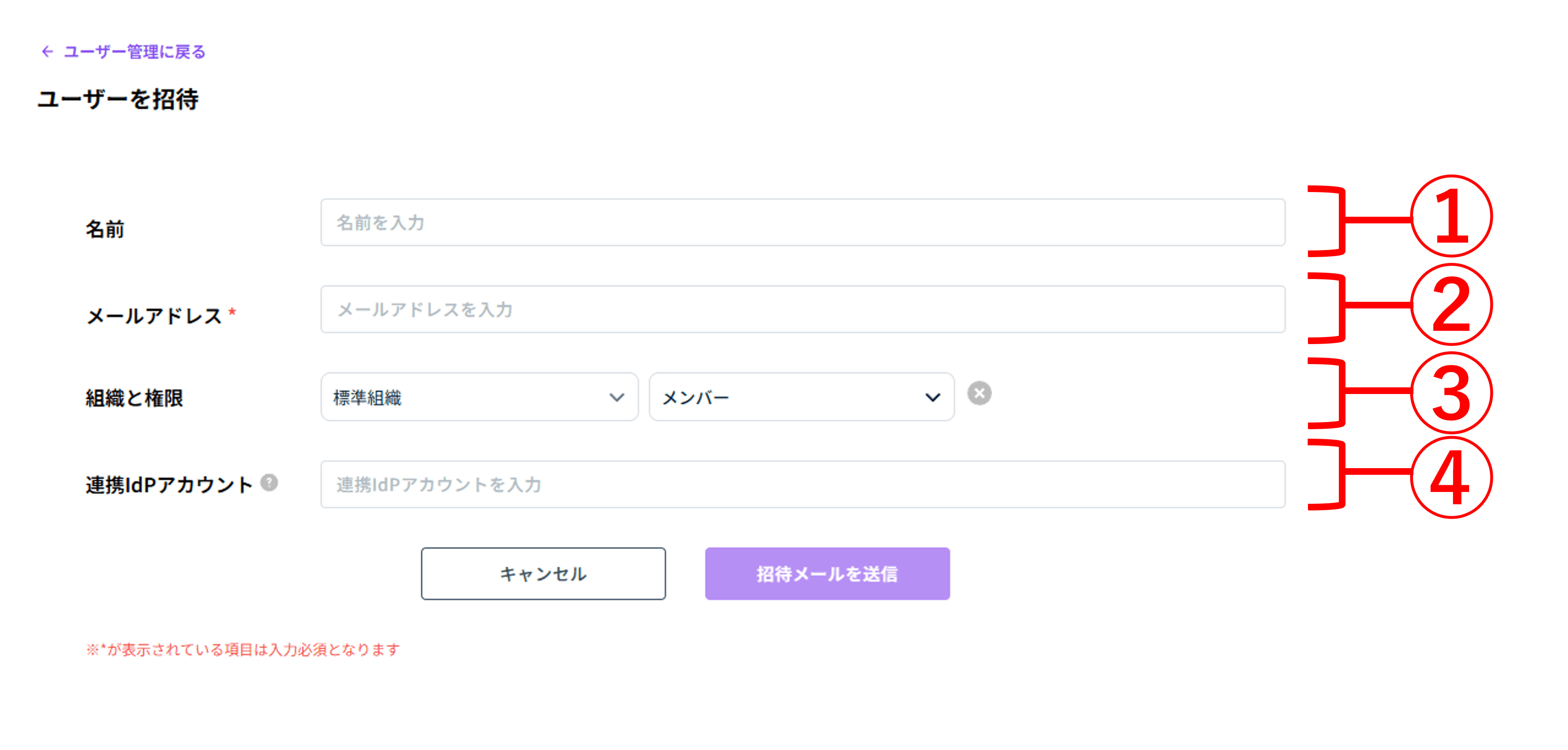Click the red circled number 2 annotation
Image resolution: width=1568 pixels, height=750 pixels.
[1451, 304]
